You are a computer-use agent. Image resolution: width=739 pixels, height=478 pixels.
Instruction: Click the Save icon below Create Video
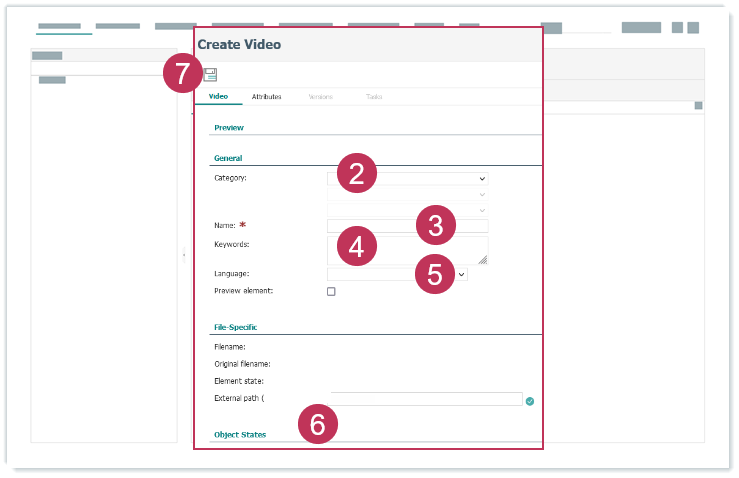(x=211, y=74)
